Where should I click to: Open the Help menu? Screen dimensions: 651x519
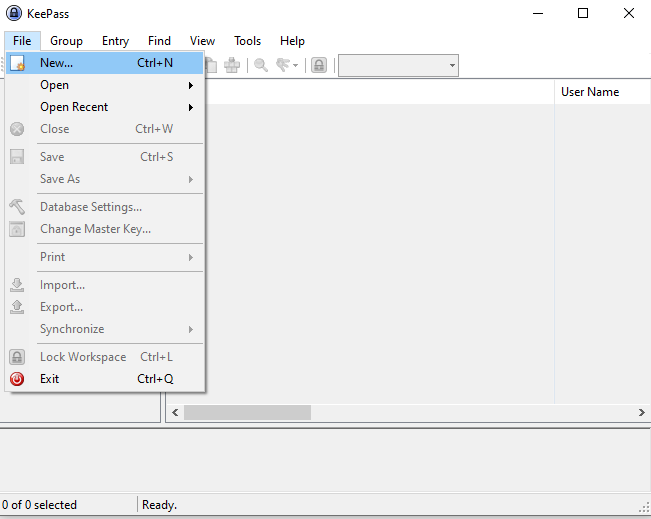[292, 41]
